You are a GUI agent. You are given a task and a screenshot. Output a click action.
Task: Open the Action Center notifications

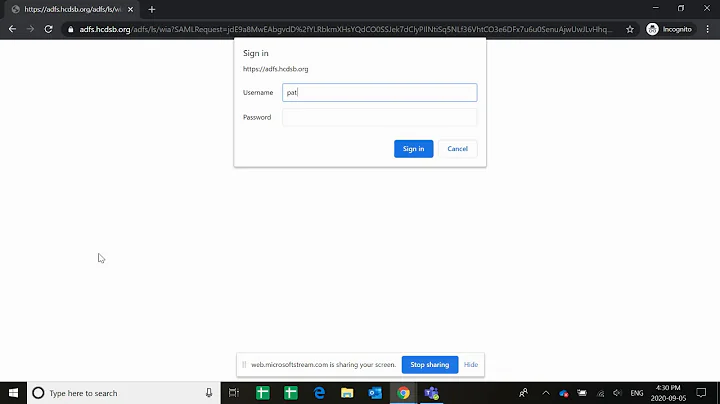point(701,393)
